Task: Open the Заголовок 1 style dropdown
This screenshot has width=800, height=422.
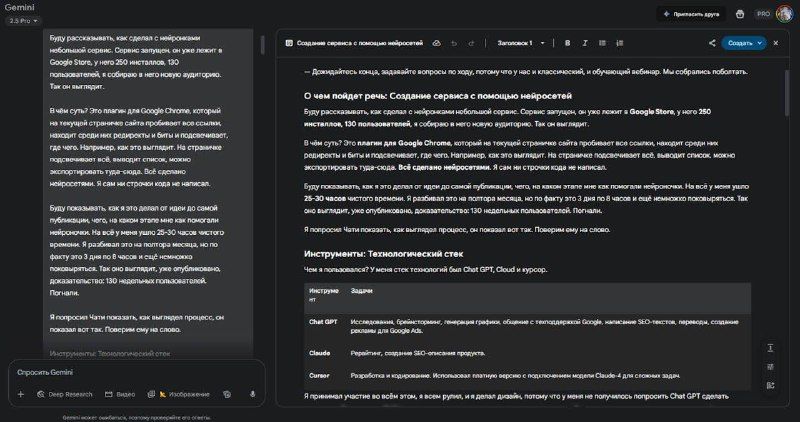Action: pos(520,43)
